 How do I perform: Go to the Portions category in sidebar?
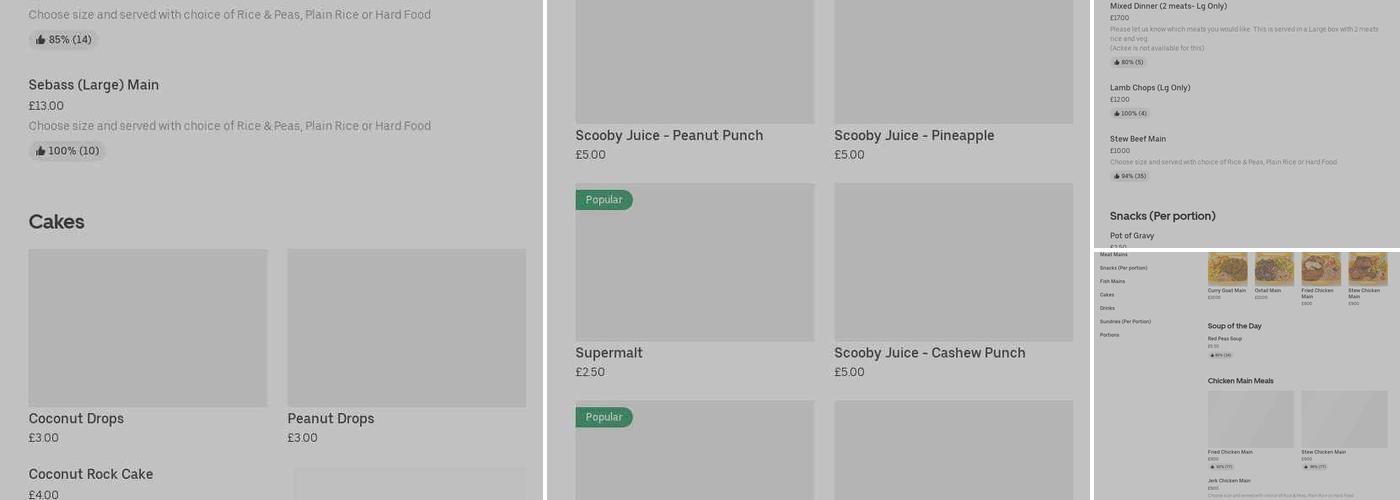click(1110, 335)
